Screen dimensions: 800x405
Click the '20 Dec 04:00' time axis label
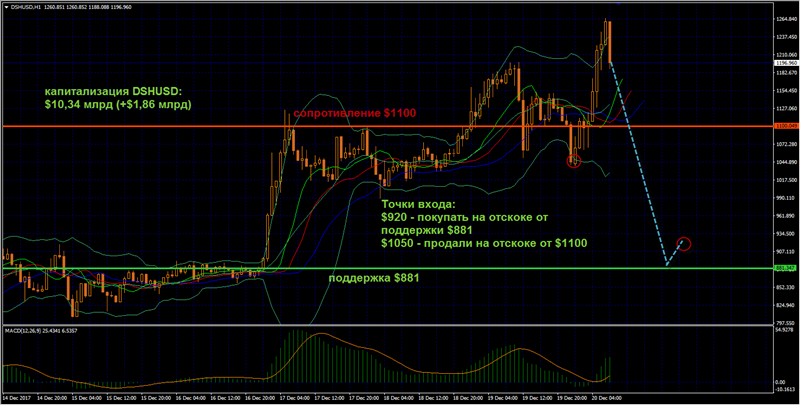[x=606, y=397]
